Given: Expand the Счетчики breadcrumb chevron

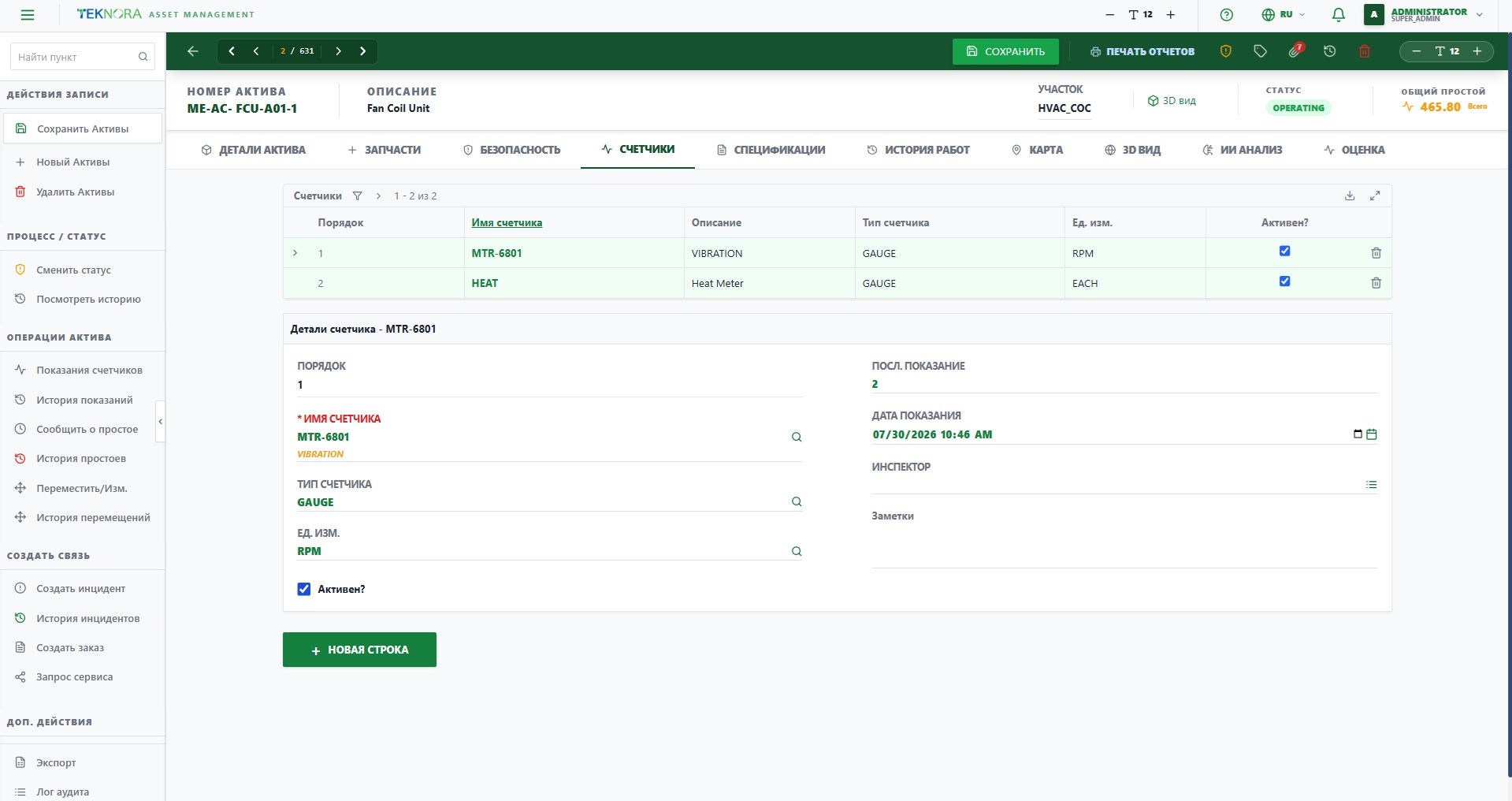Looking at the screenshot, I should (379, 196).
